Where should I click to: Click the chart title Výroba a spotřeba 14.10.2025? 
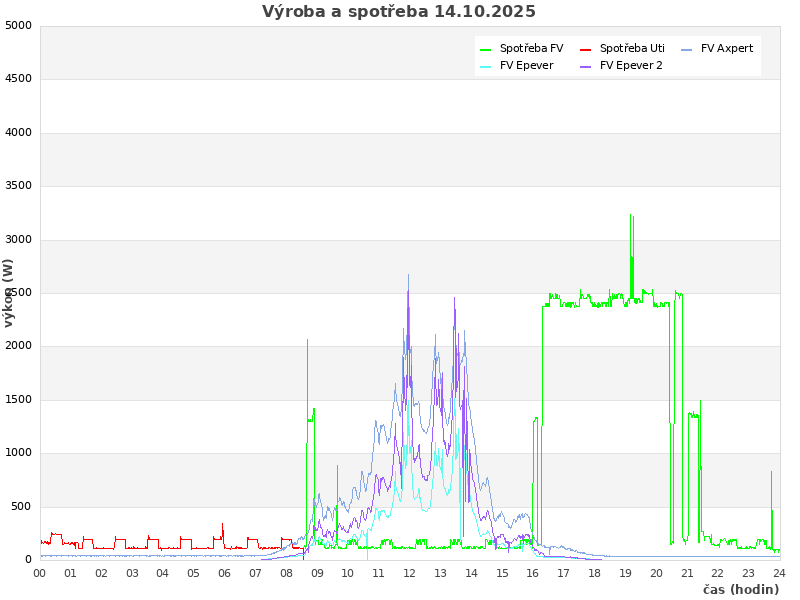click(x=399, y=12)
